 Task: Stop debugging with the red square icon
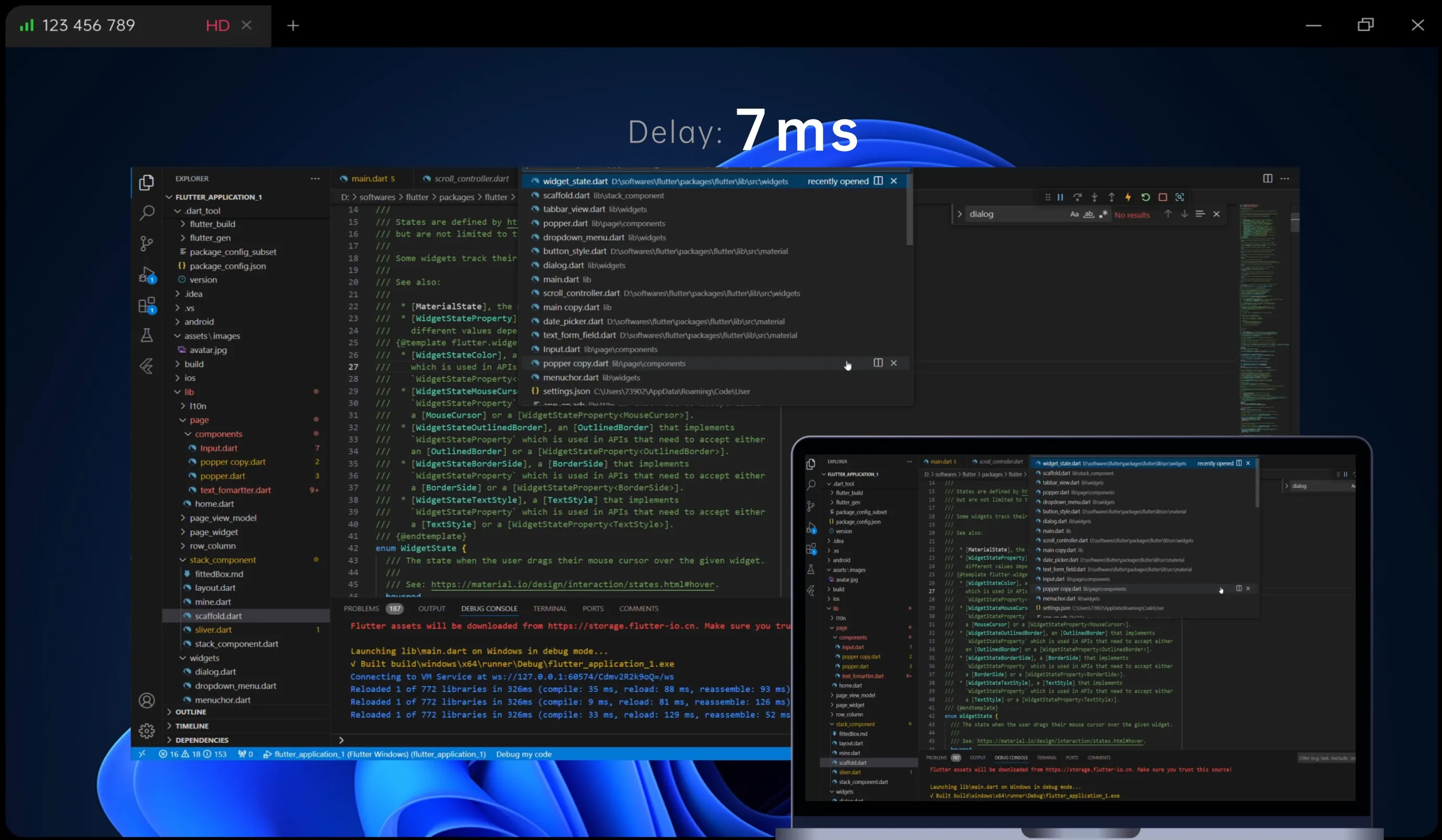tap(1163, 197)
